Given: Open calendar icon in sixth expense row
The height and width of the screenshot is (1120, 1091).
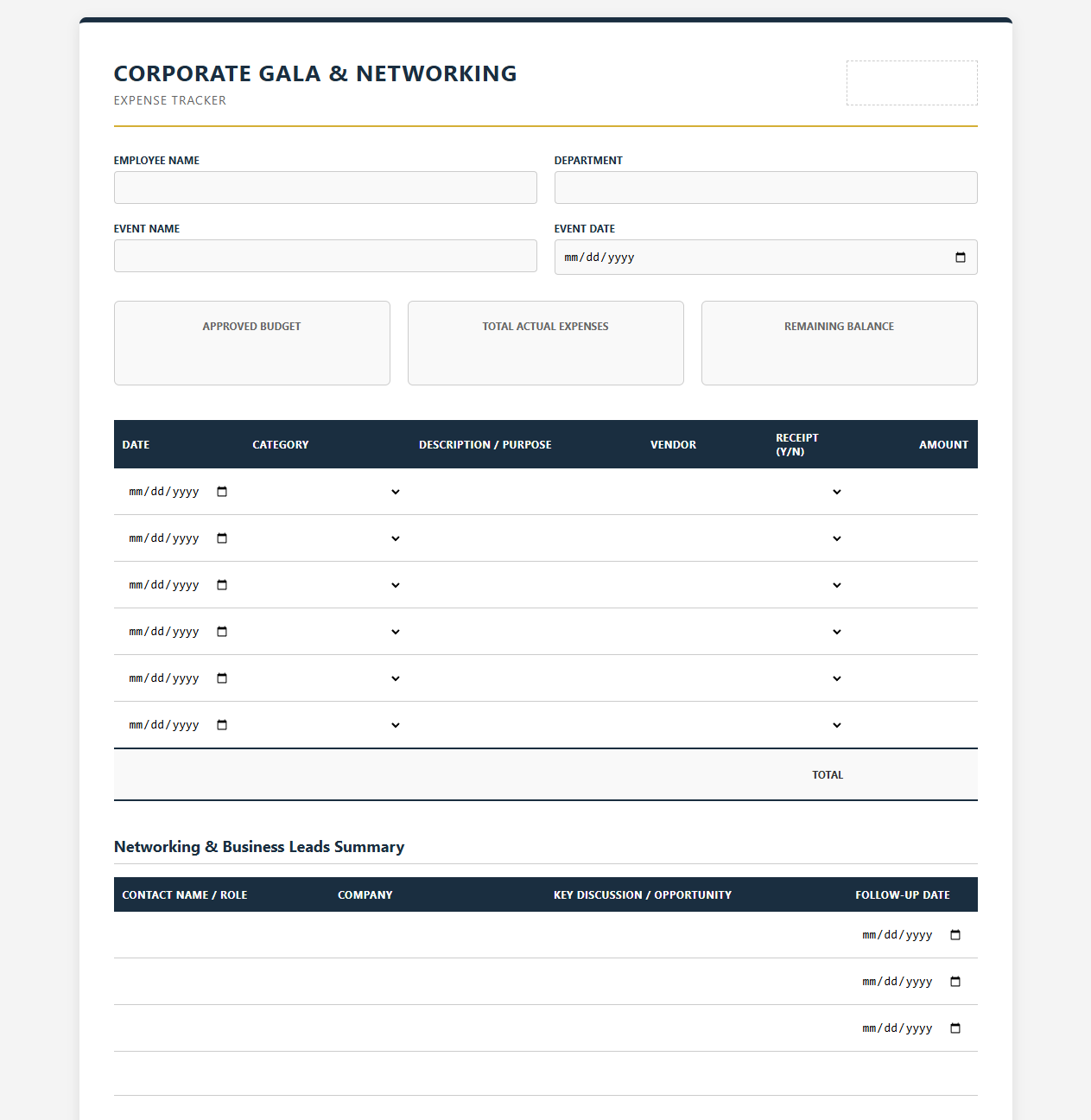Looking at the screenshot, I should coord(222,725).
